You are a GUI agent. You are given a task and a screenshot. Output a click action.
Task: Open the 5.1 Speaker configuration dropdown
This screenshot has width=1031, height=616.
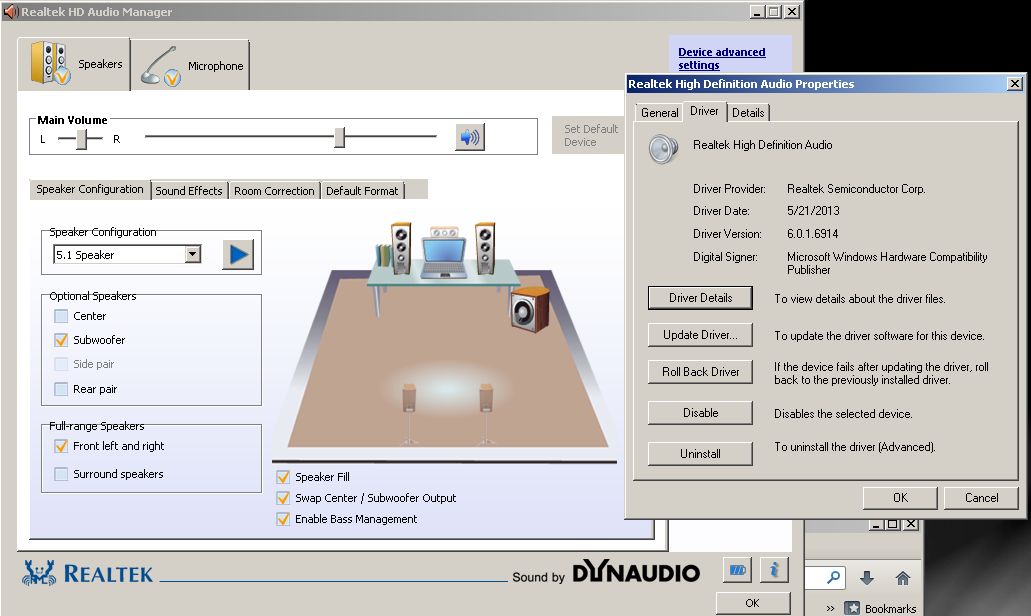(x=193, y=254)
